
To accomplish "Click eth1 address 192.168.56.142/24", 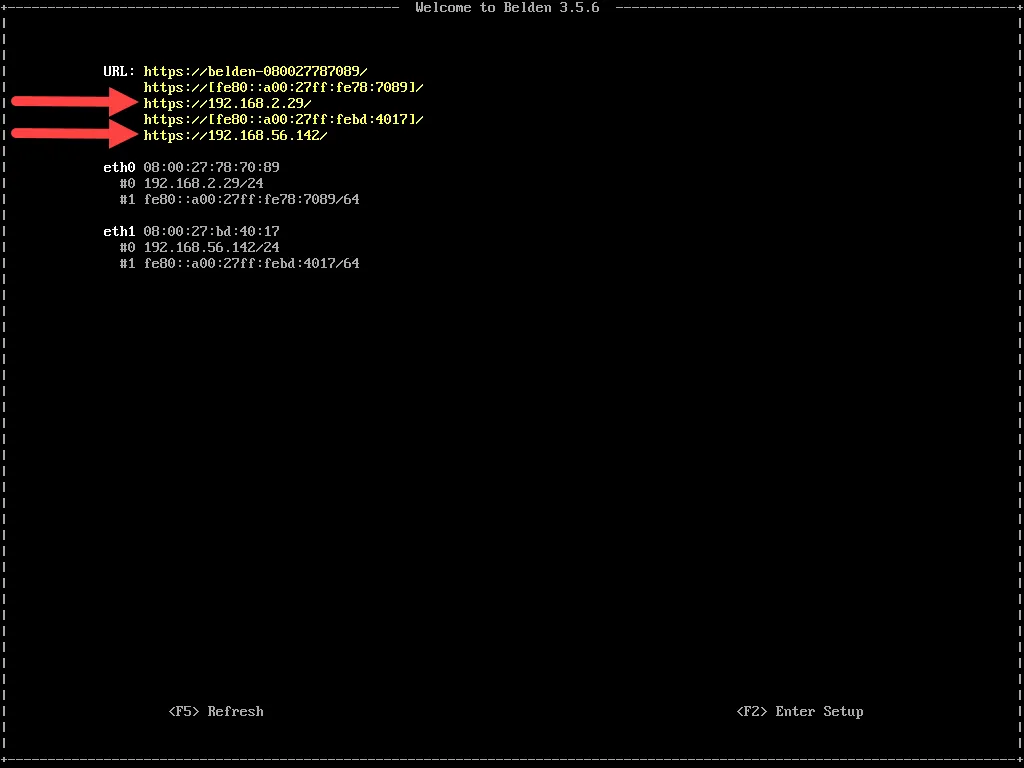I will coord(212,248).
